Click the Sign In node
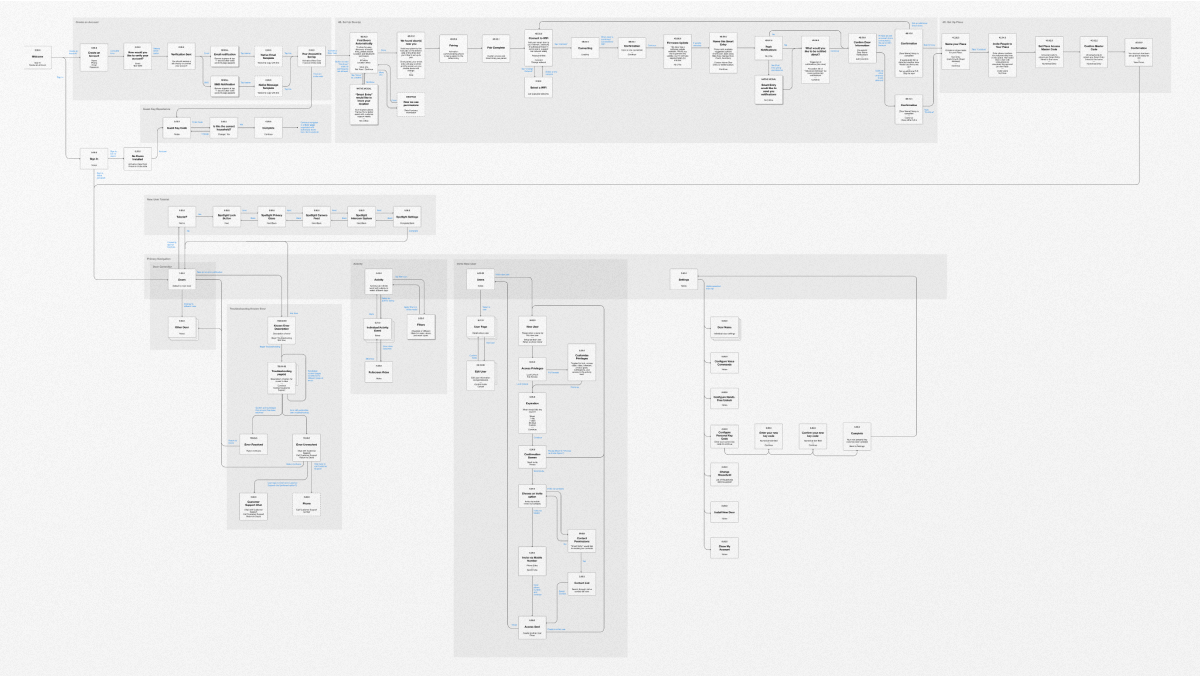The height and width of the screenshot is (676, 1200). coord(96,160)
